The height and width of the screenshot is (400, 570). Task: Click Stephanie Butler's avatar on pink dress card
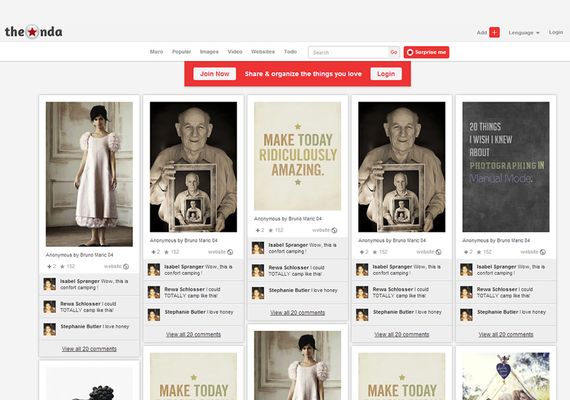(50, 329)
